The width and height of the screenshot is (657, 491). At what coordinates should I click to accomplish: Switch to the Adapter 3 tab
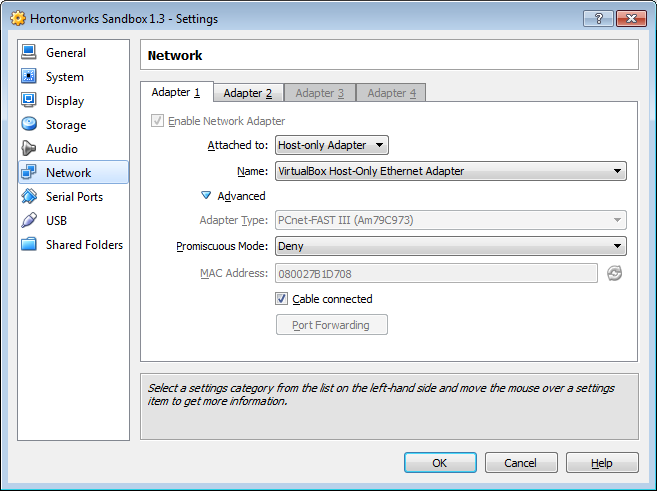pos(320,93)
